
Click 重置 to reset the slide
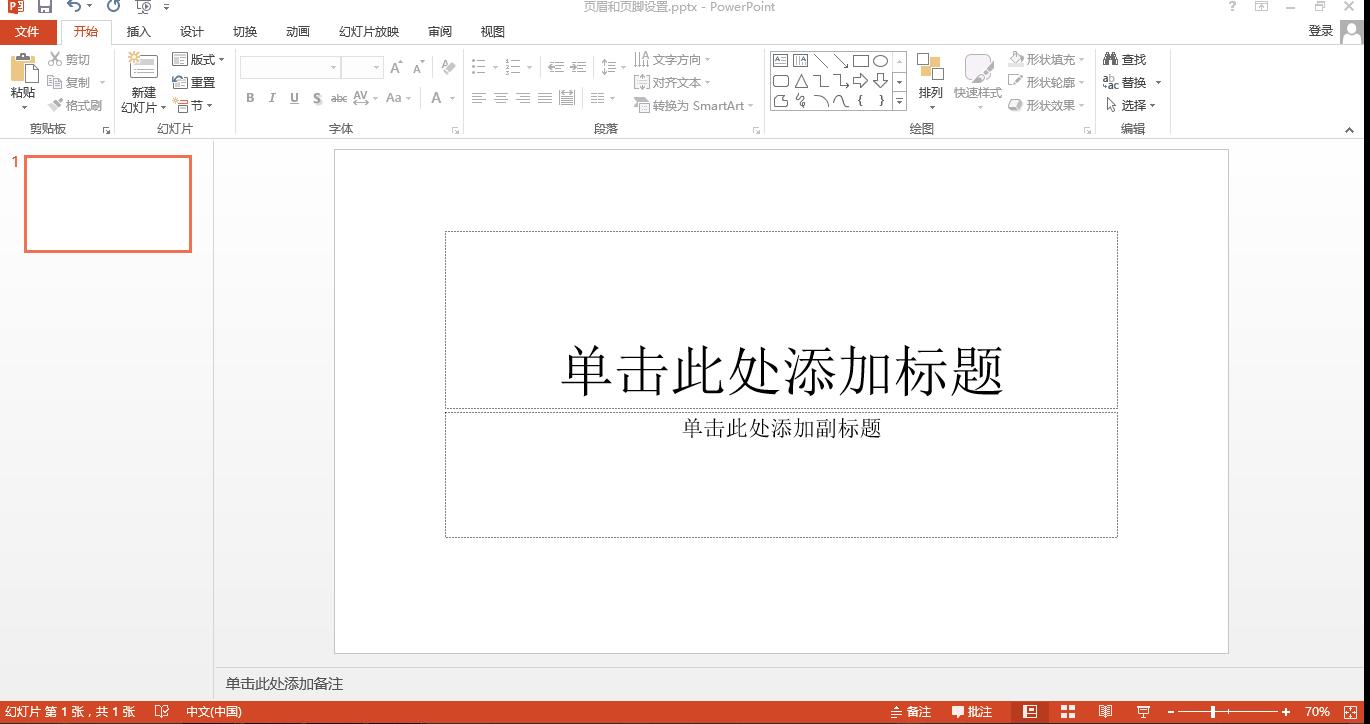click(194, 82)
